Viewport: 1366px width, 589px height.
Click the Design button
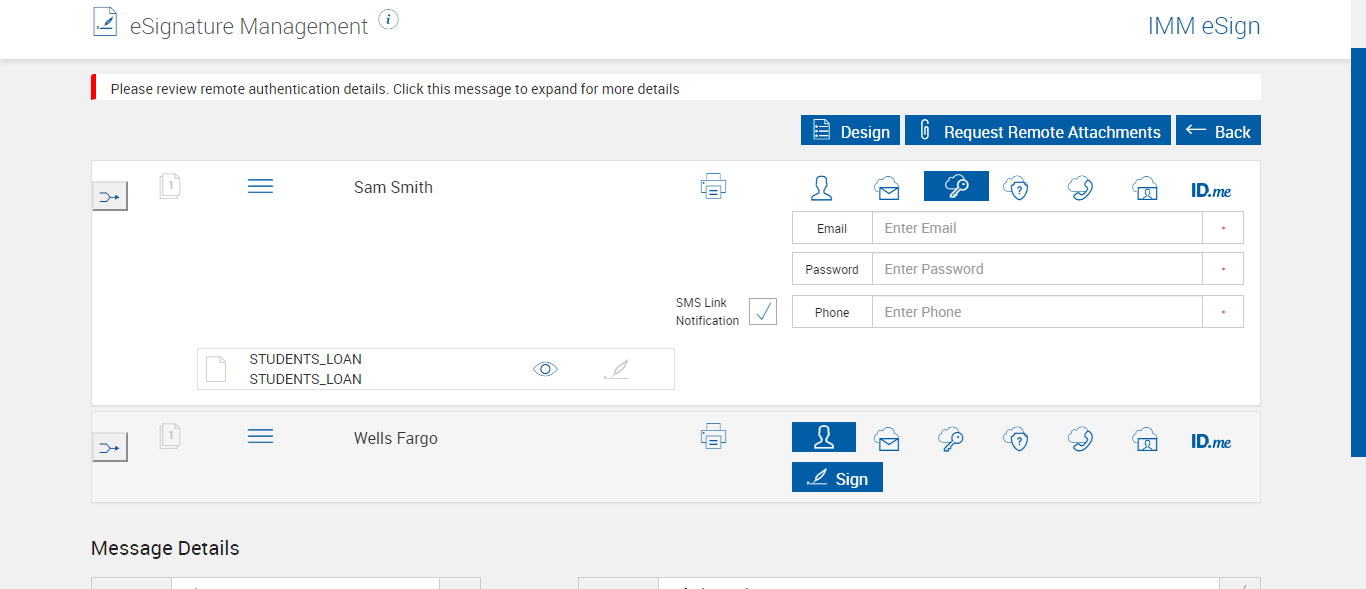850,131
